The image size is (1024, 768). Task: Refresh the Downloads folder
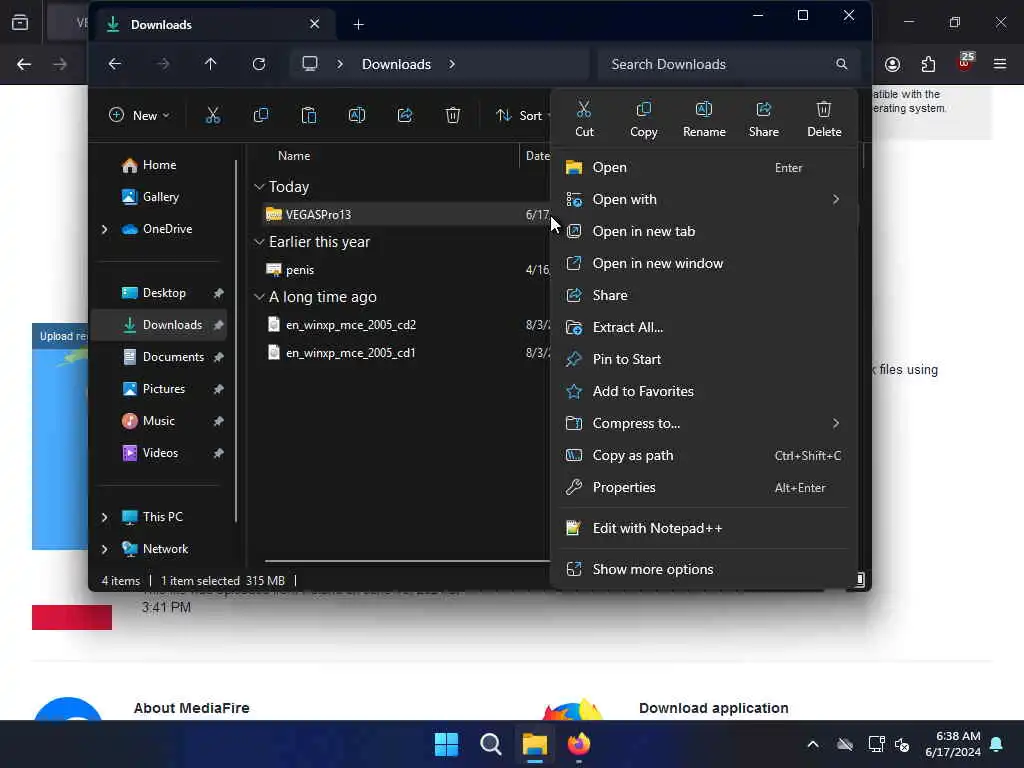259,64
